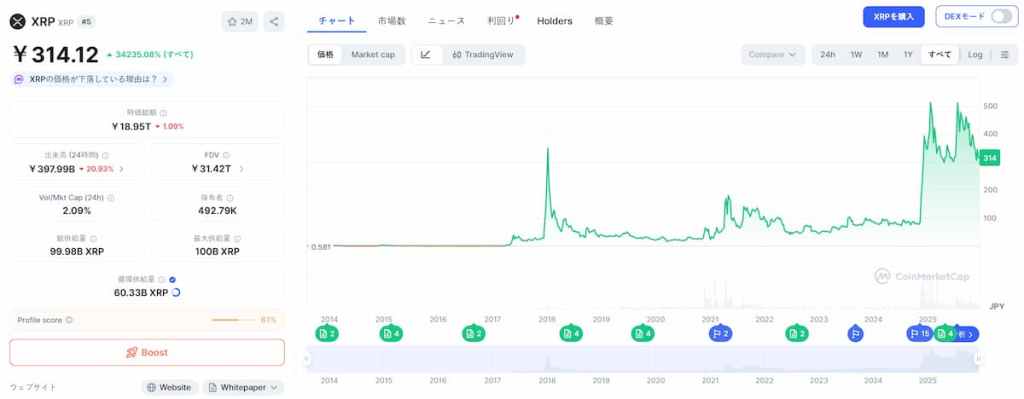Switch to the Holders tab

[554, 20]
